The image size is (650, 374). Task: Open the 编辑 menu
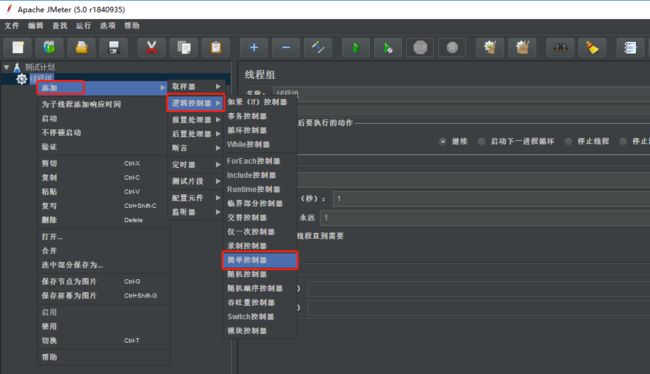(x=36, y=26)
